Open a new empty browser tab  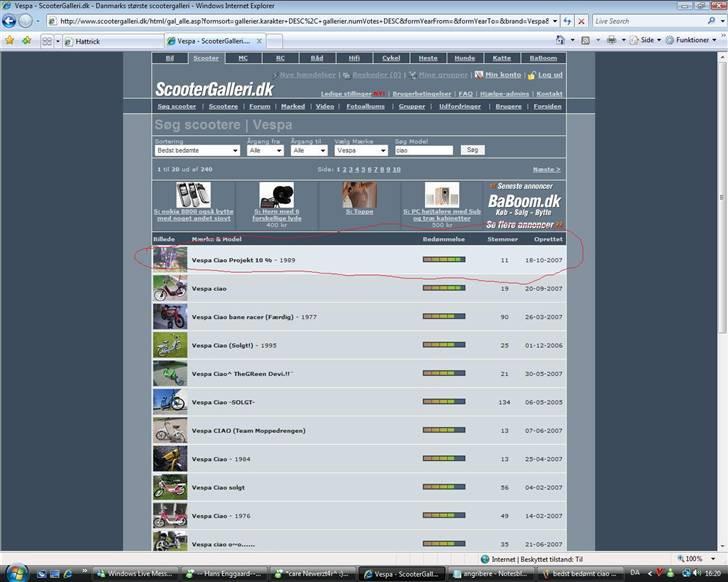tap(274, 41)
